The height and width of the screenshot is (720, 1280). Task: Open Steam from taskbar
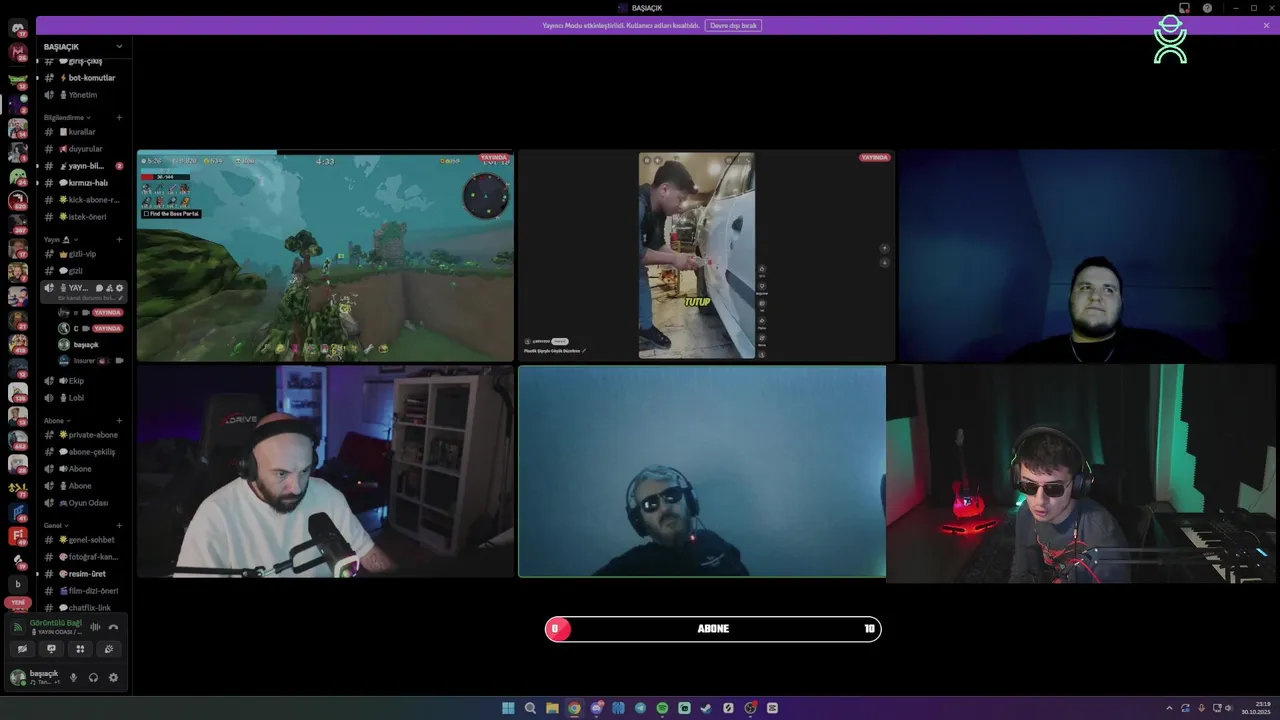tap(706, 708)
